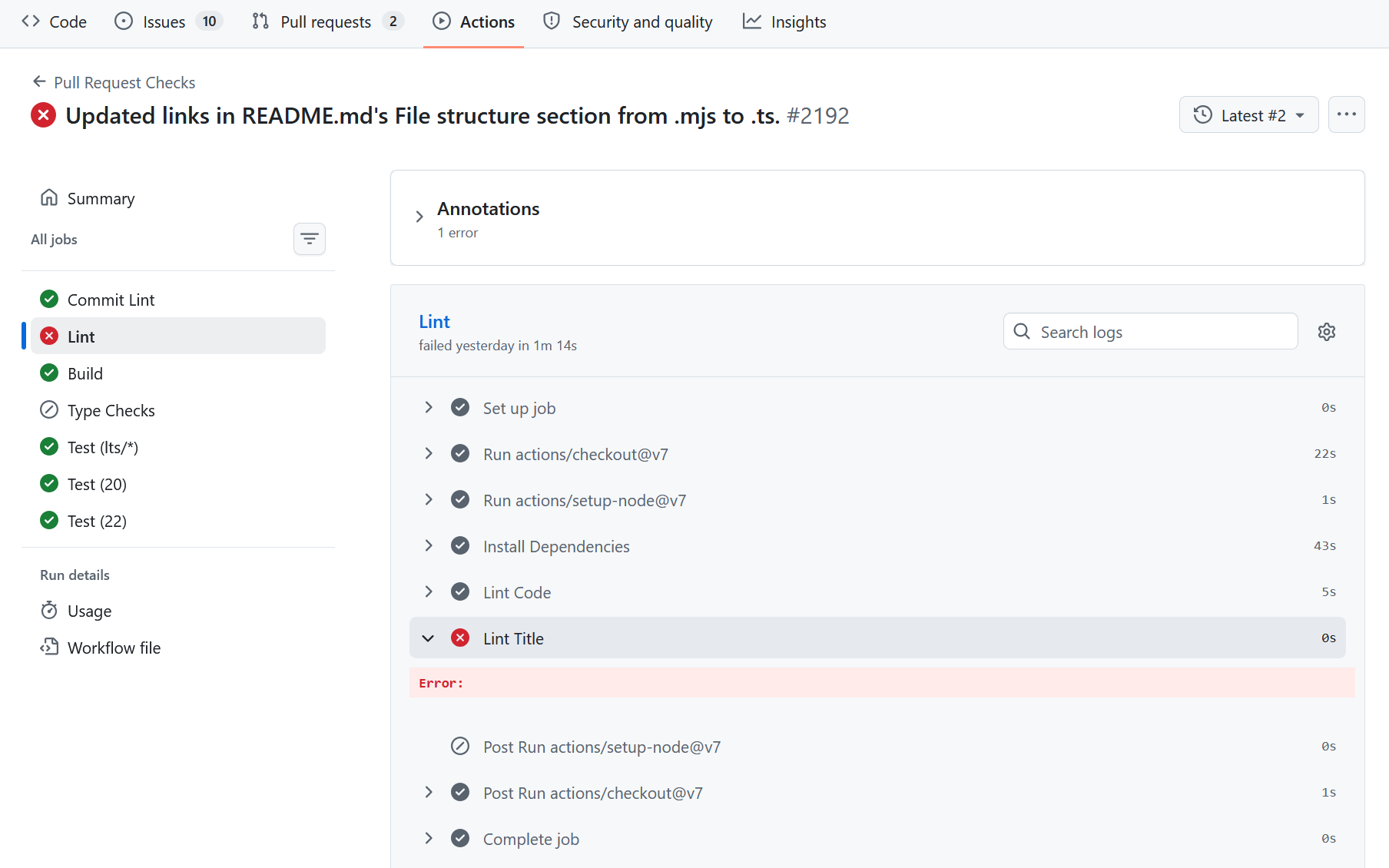1389x868 pixels.
Task: Switch to the Code tab
Action: 54,22
